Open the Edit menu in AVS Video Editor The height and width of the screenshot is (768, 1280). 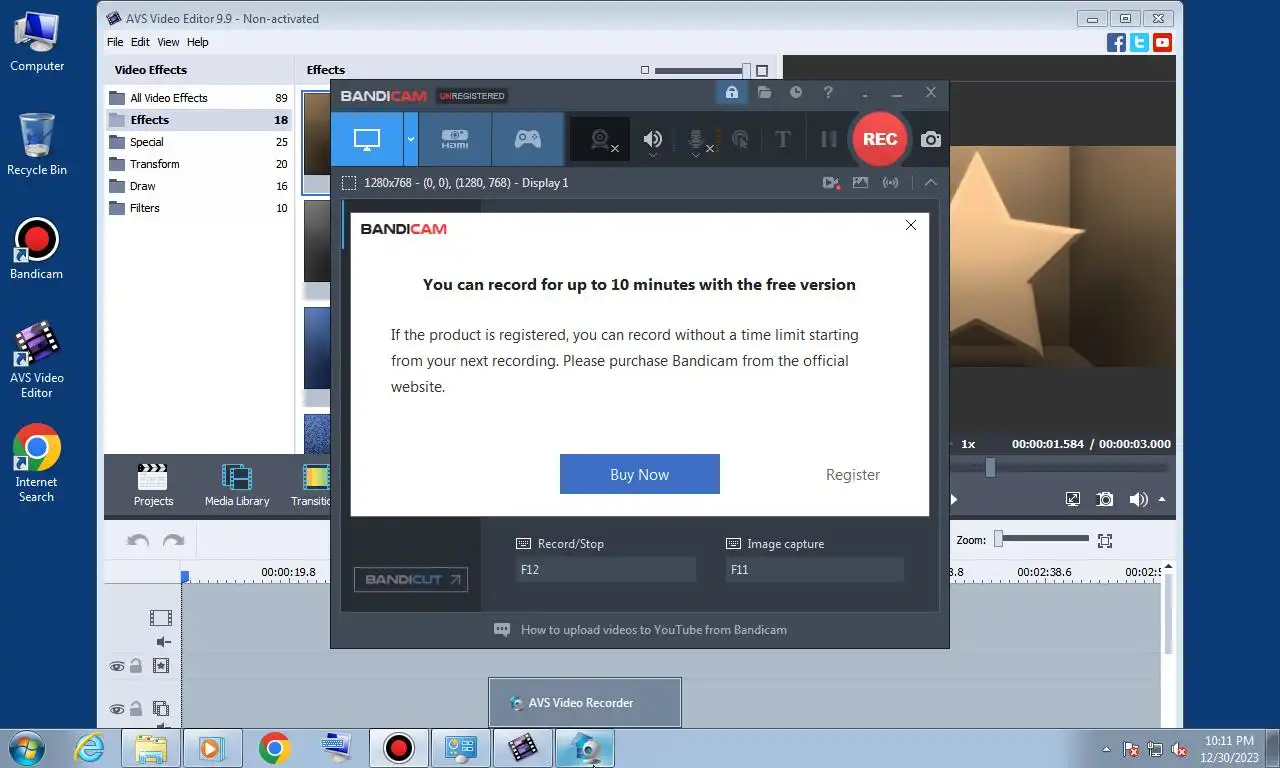(140, 42)
